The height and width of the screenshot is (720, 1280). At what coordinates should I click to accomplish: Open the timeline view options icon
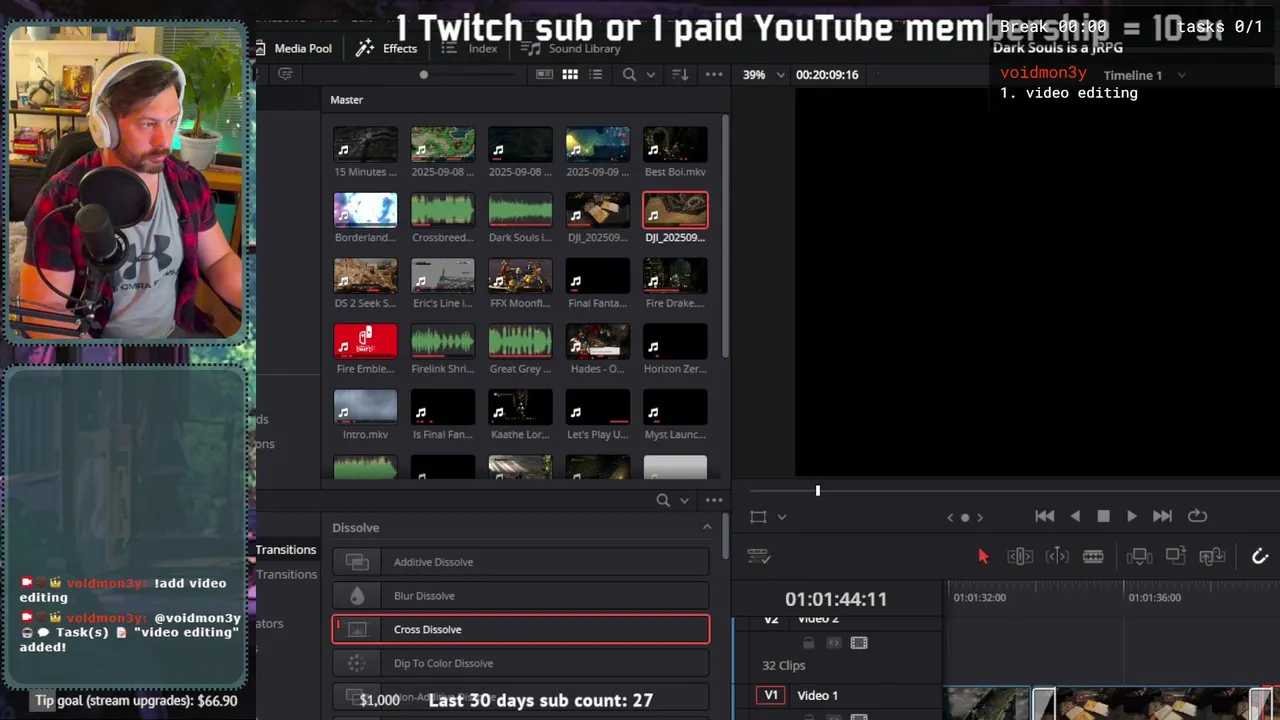coord(759,556)
